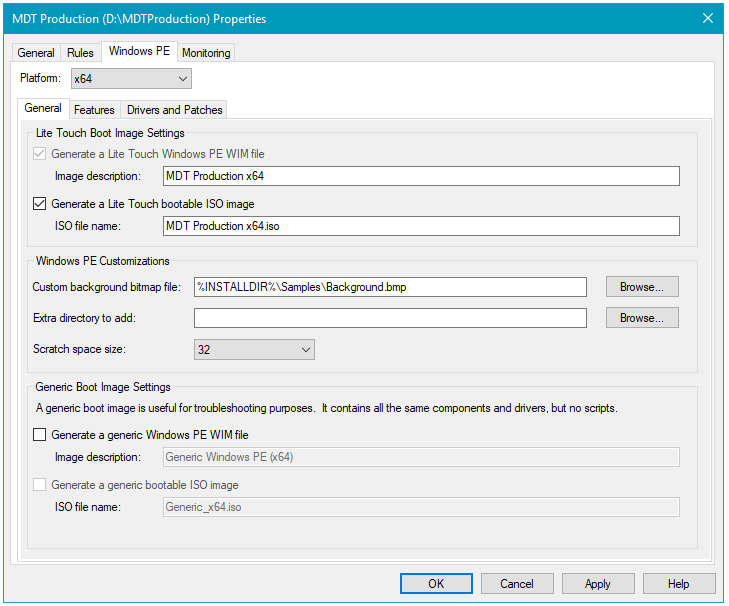
Task: Click the Custom background bitmap file field
Action: [390, 287]
